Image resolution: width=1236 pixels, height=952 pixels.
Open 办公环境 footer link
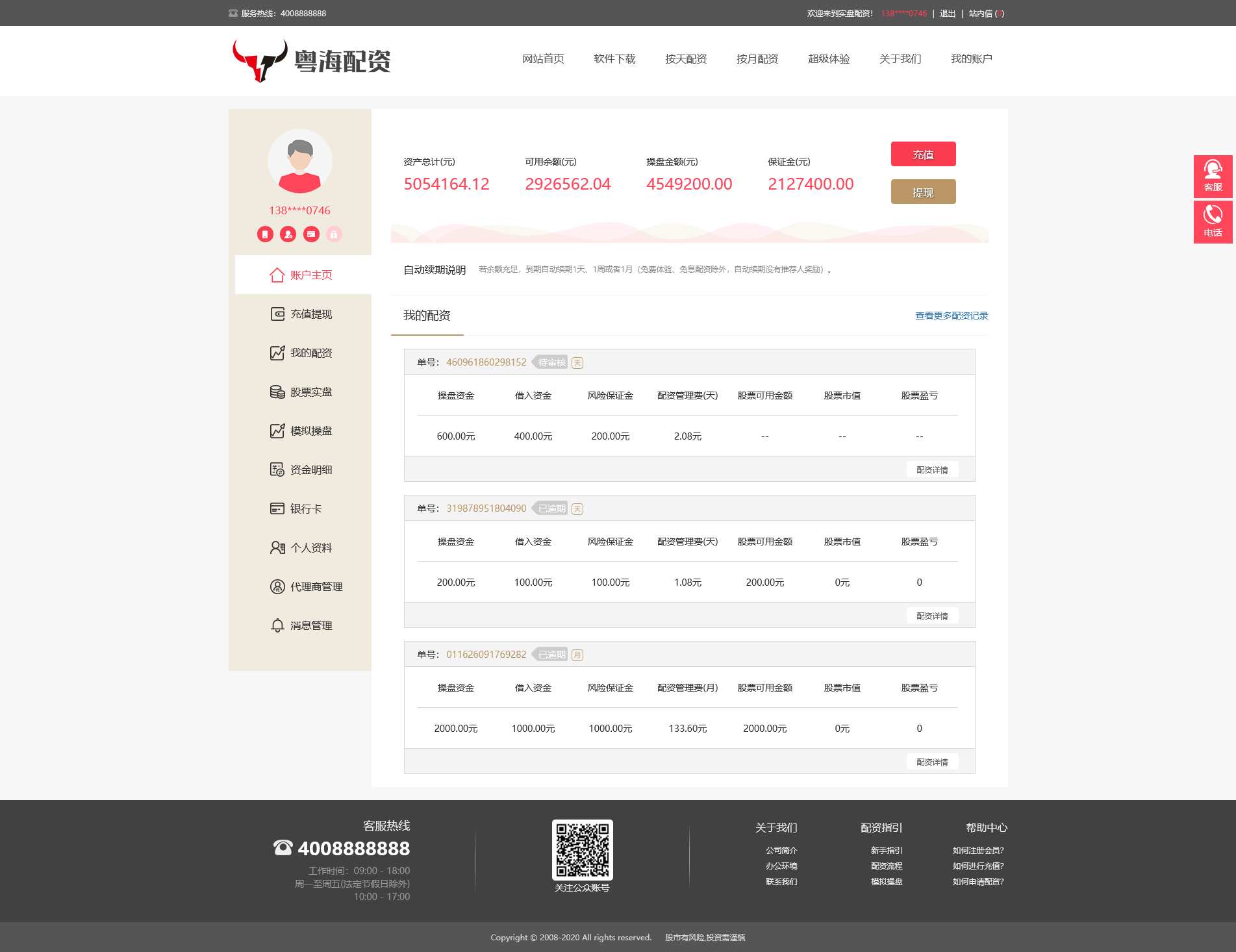coord(781,866)
